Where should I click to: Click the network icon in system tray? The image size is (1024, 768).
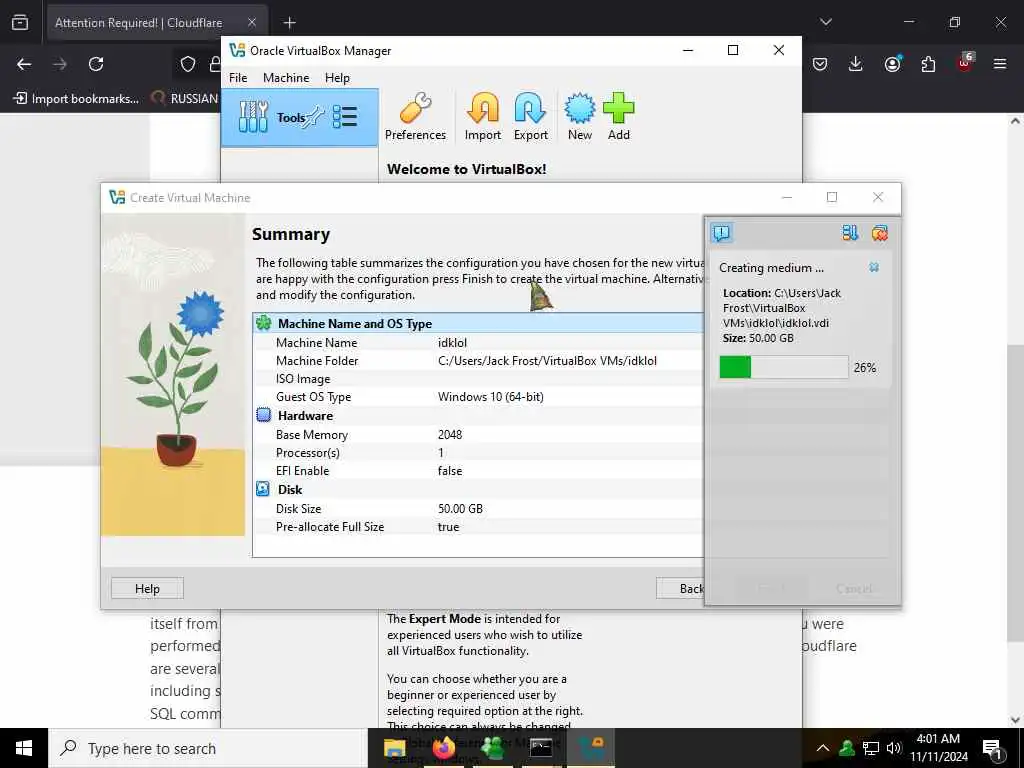tap(871, 748)
